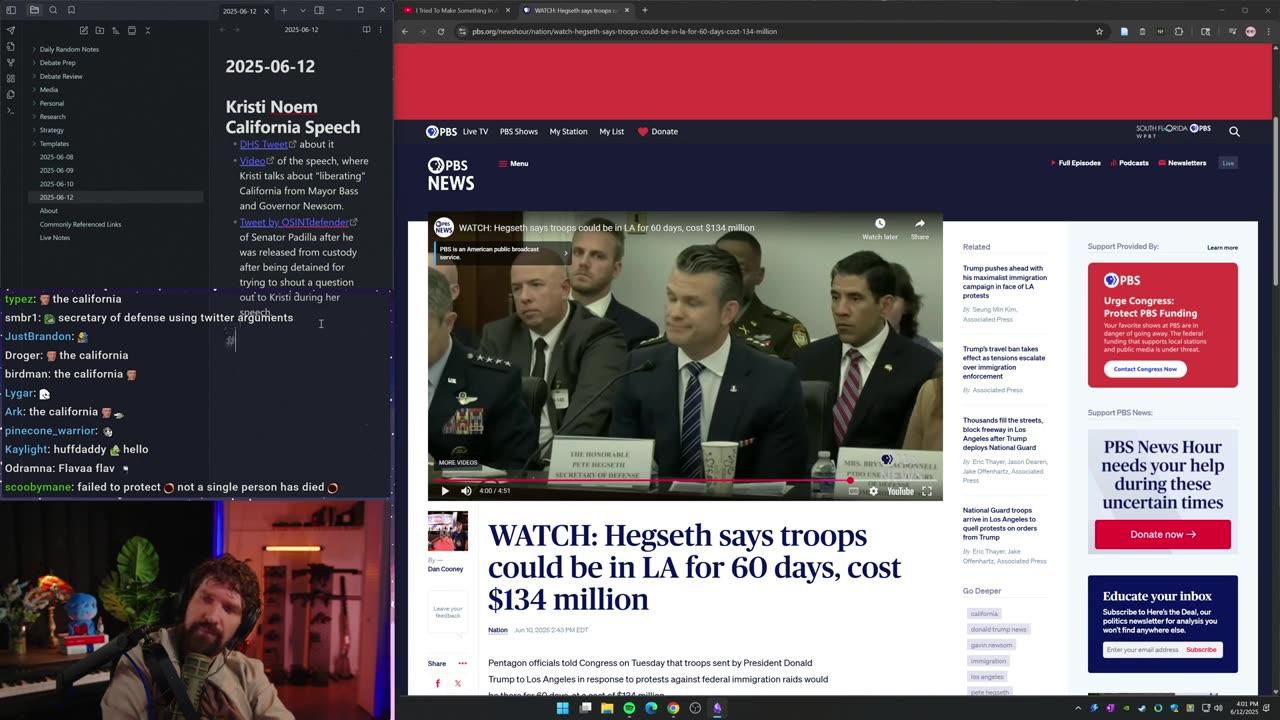This screenshot has height=720, width=1280.
Task: Change sort order icon in file explorer
Action: click(x=116, y=30)
